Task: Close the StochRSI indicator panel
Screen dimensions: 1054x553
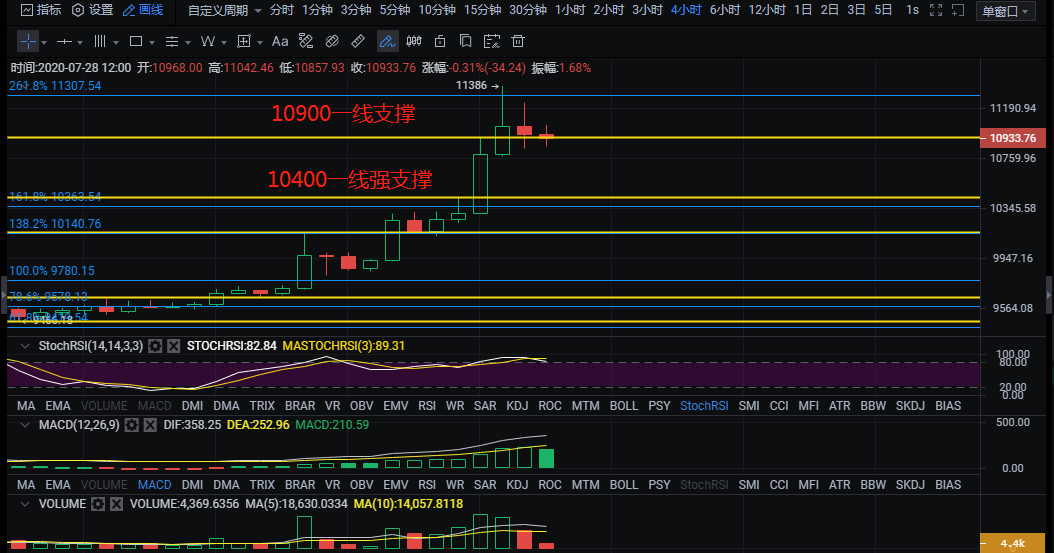Action: point(173,346)
